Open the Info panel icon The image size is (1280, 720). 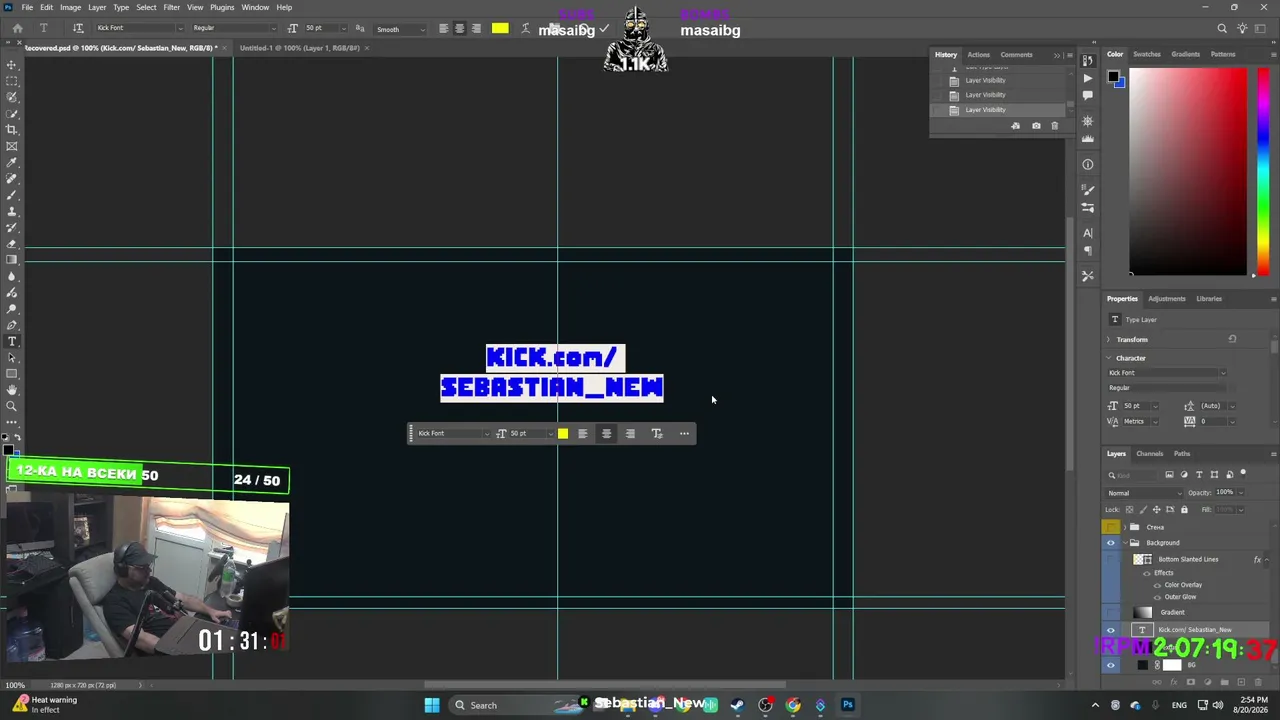point(1088,165)
